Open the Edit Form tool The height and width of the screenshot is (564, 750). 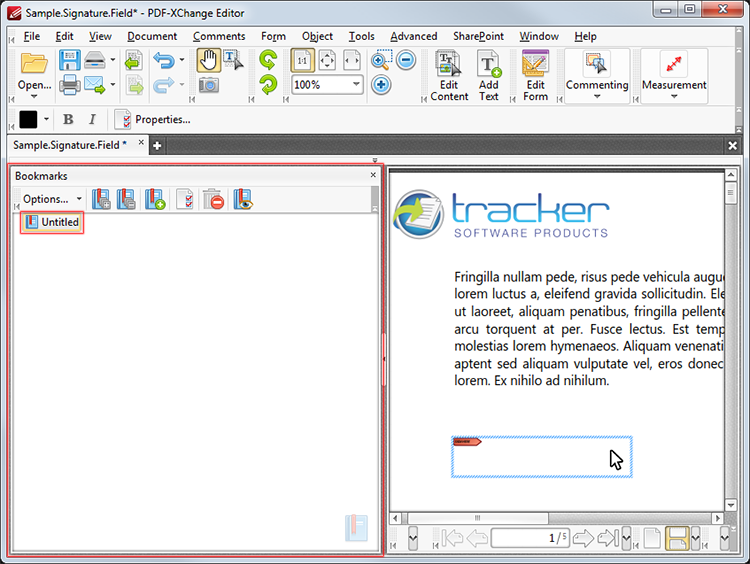point(535,77)
